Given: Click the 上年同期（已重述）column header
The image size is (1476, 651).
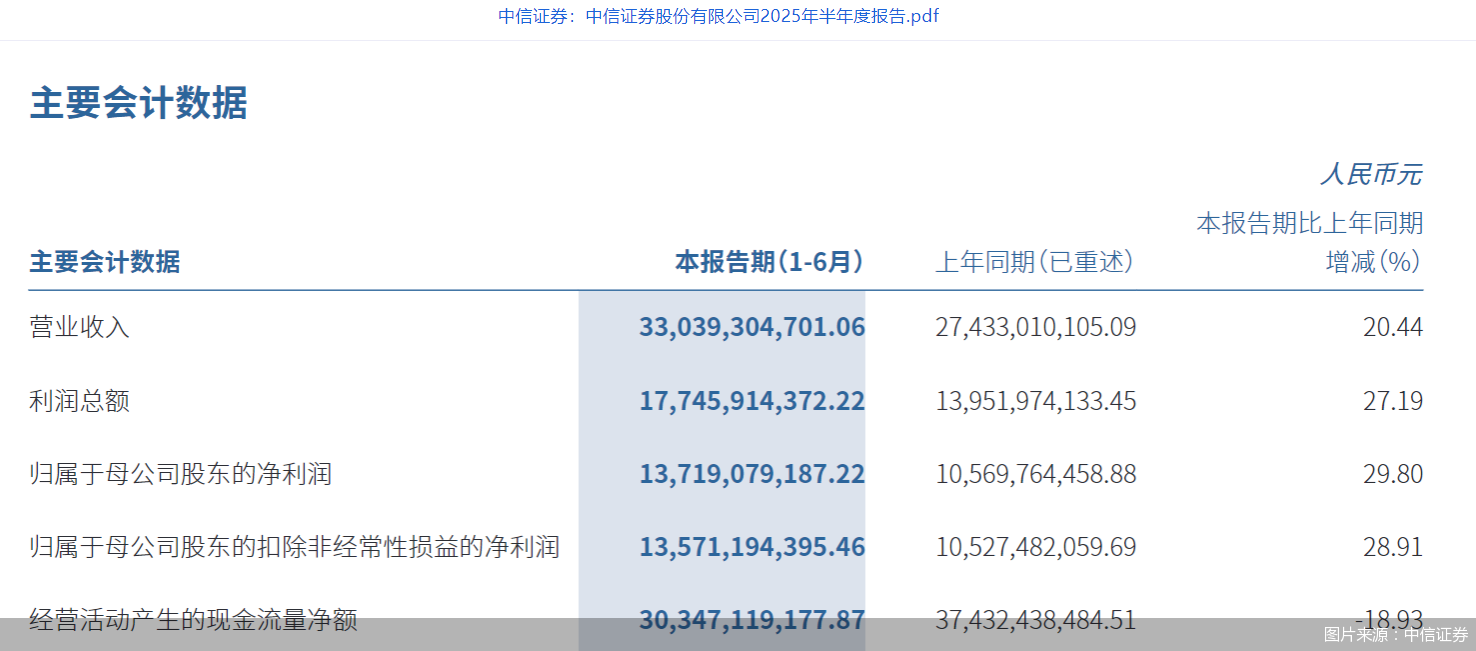Looking at the screenshot, I should [1035, 262].
